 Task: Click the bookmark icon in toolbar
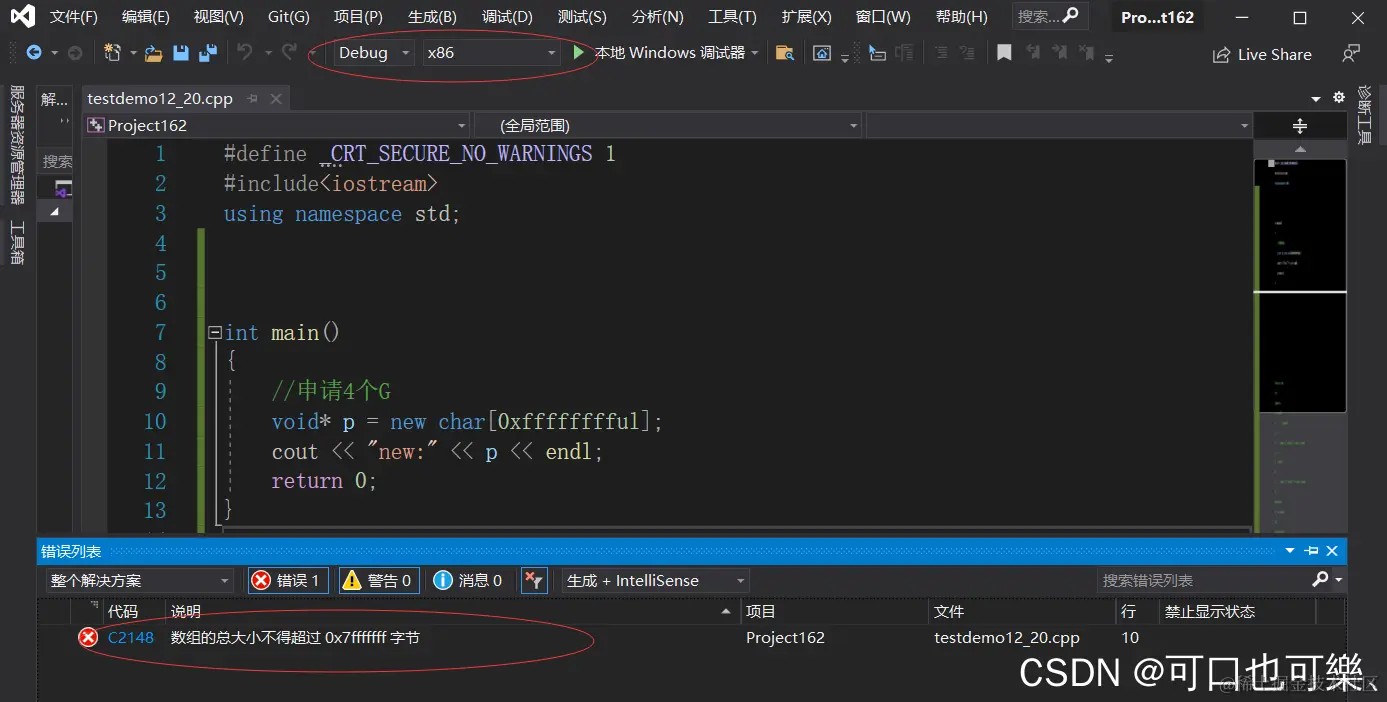pyautogui.click(x=1004, y=53)
